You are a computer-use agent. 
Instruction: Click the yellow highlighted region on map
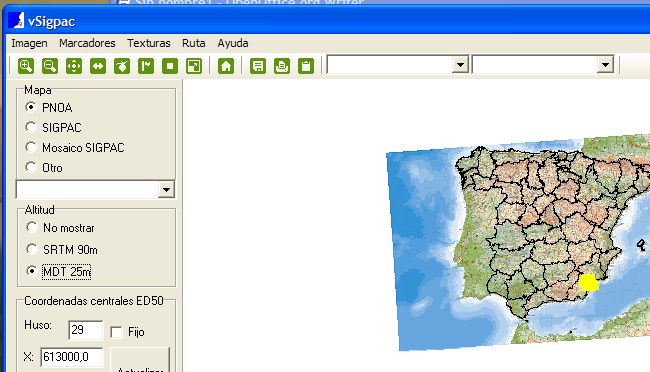pyautogui.click(x=588, y=283)
